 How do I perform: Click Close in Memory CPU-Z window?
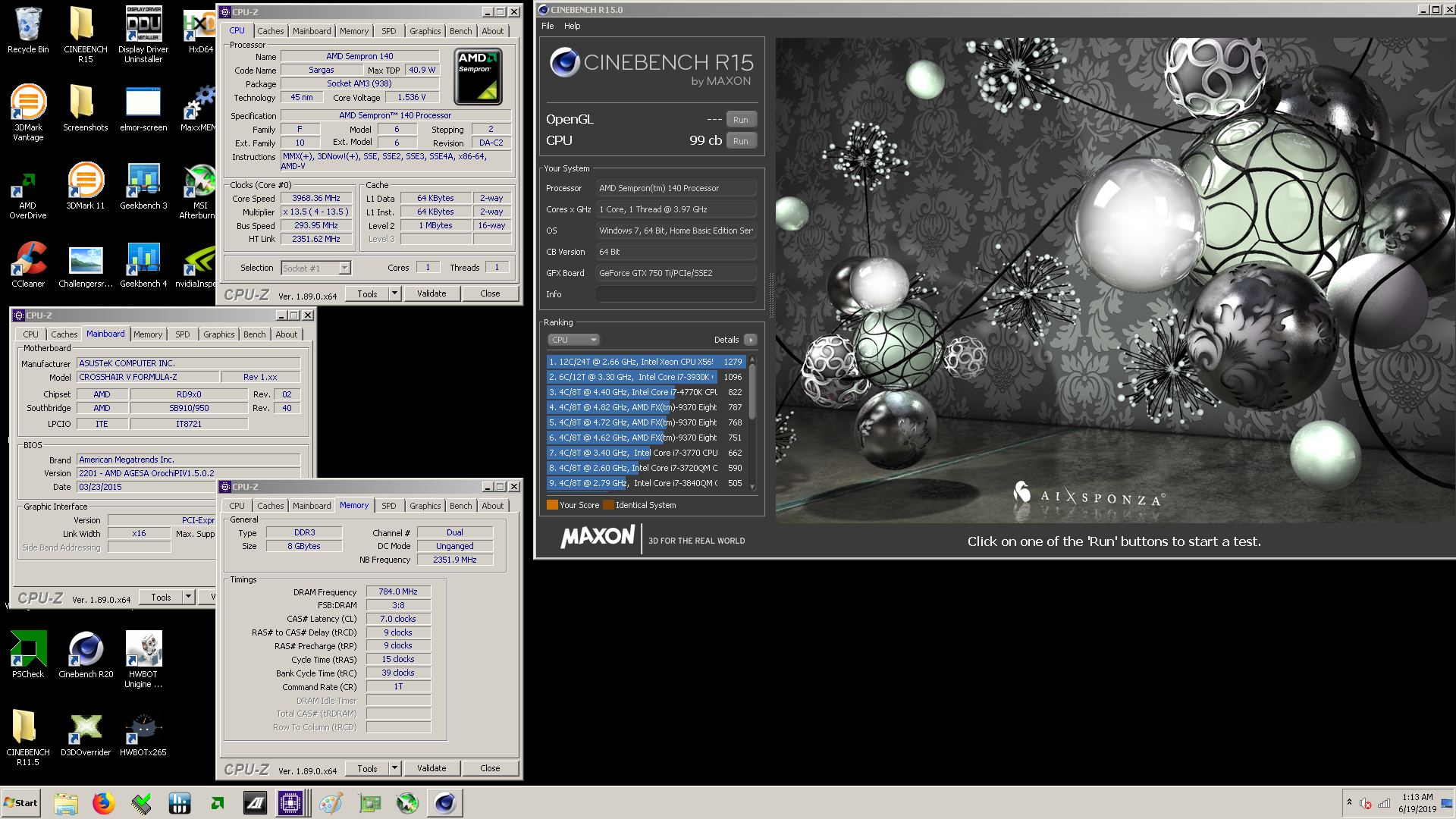click(x=490, y=768)
